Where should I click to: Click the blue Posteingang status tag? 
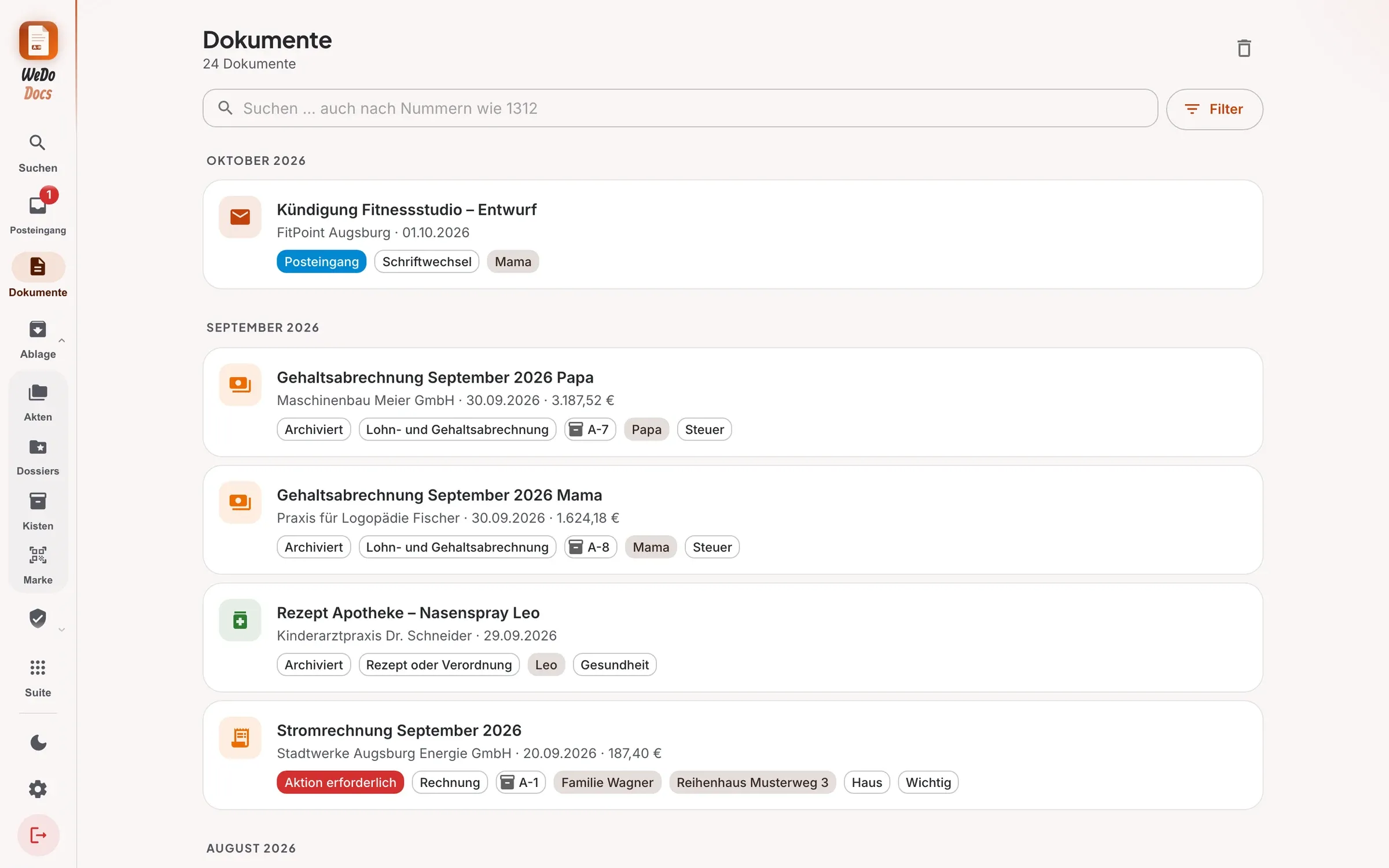pyautogui.click(x=321, y=262)
